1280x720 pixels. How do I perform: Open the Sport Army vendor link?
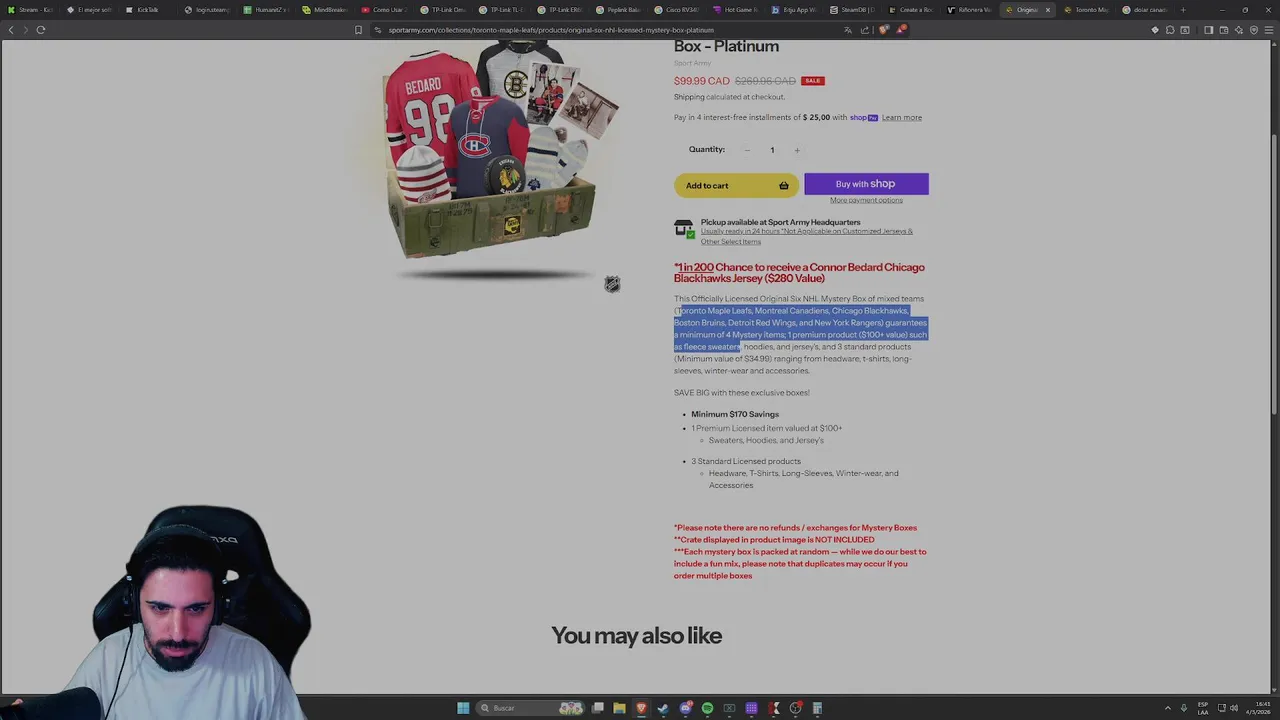[x=692, y=63]
